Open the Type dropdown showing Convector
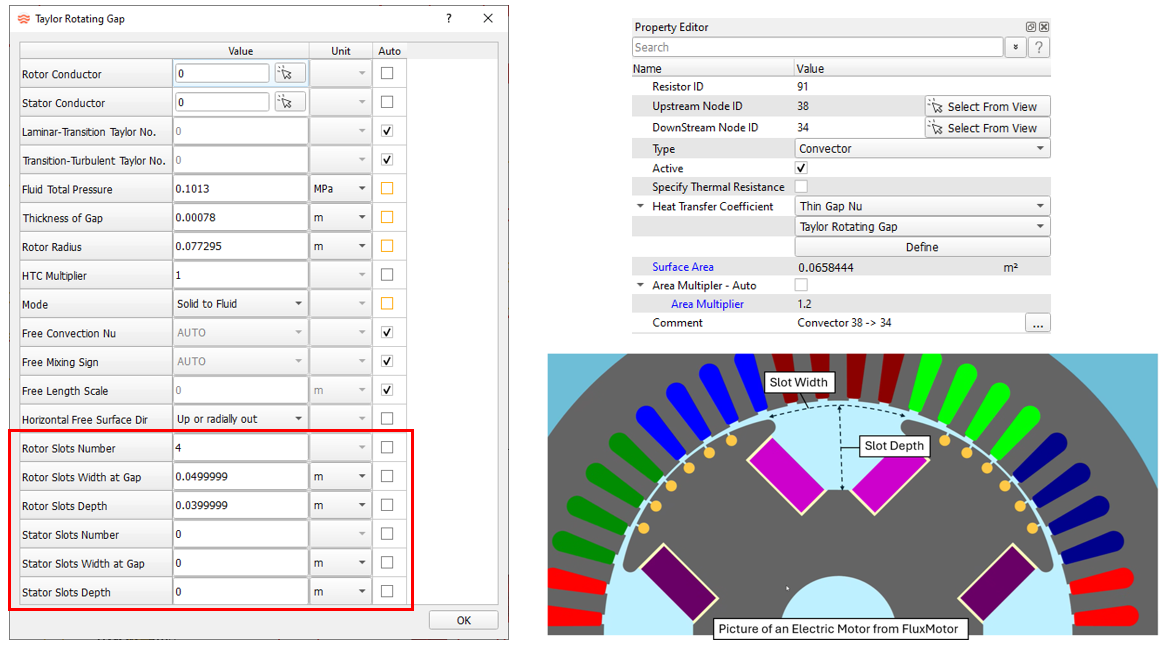1167x650 pixels. point(922,149)
